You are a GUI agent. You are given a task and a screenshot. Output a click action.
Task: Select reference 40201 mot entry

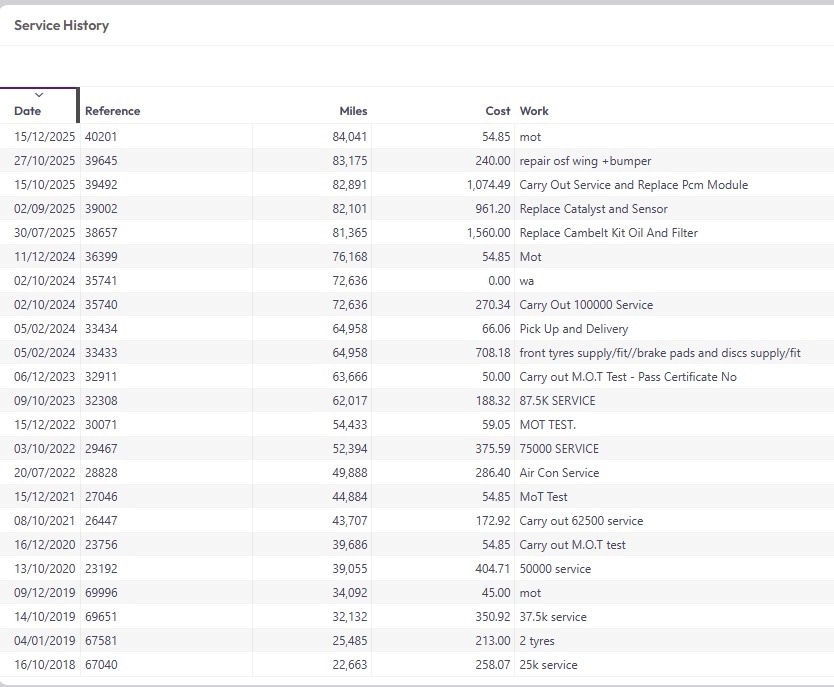pos(101,137)
